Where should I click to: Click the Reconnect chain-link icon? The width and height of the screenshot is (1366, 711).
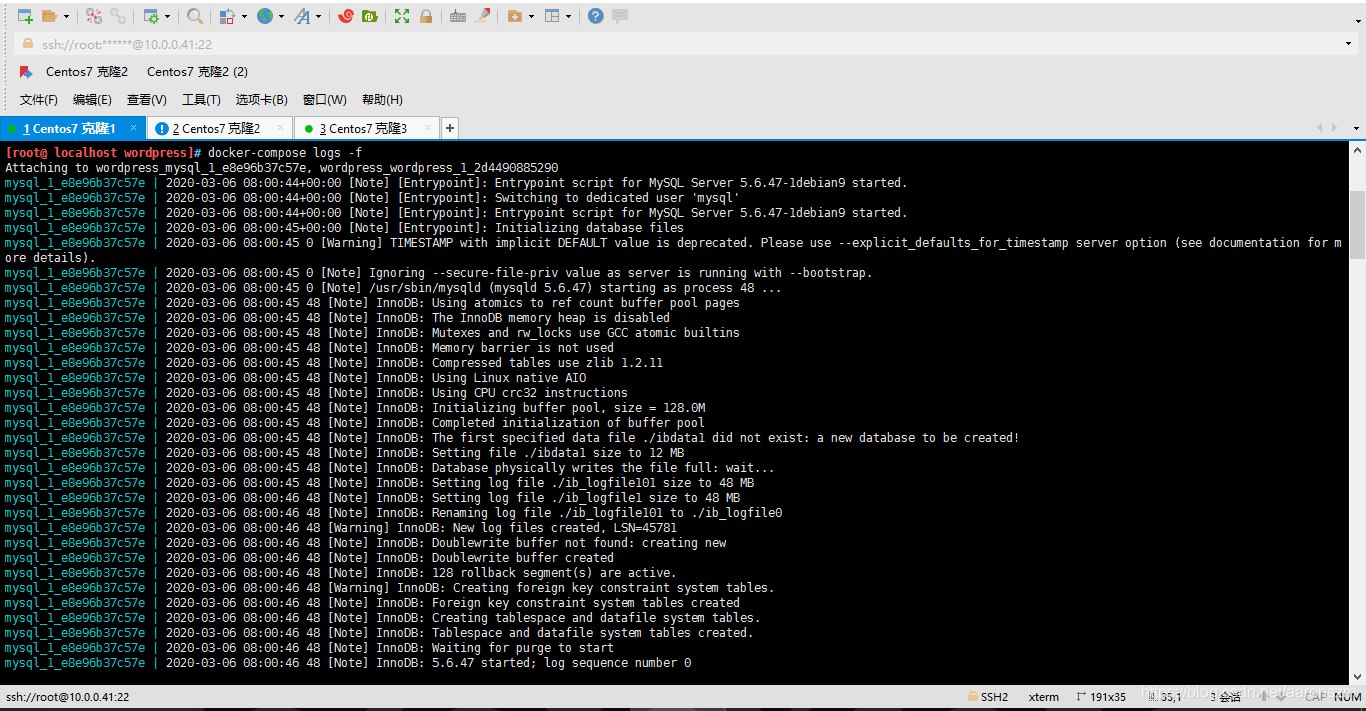(117, 16)
